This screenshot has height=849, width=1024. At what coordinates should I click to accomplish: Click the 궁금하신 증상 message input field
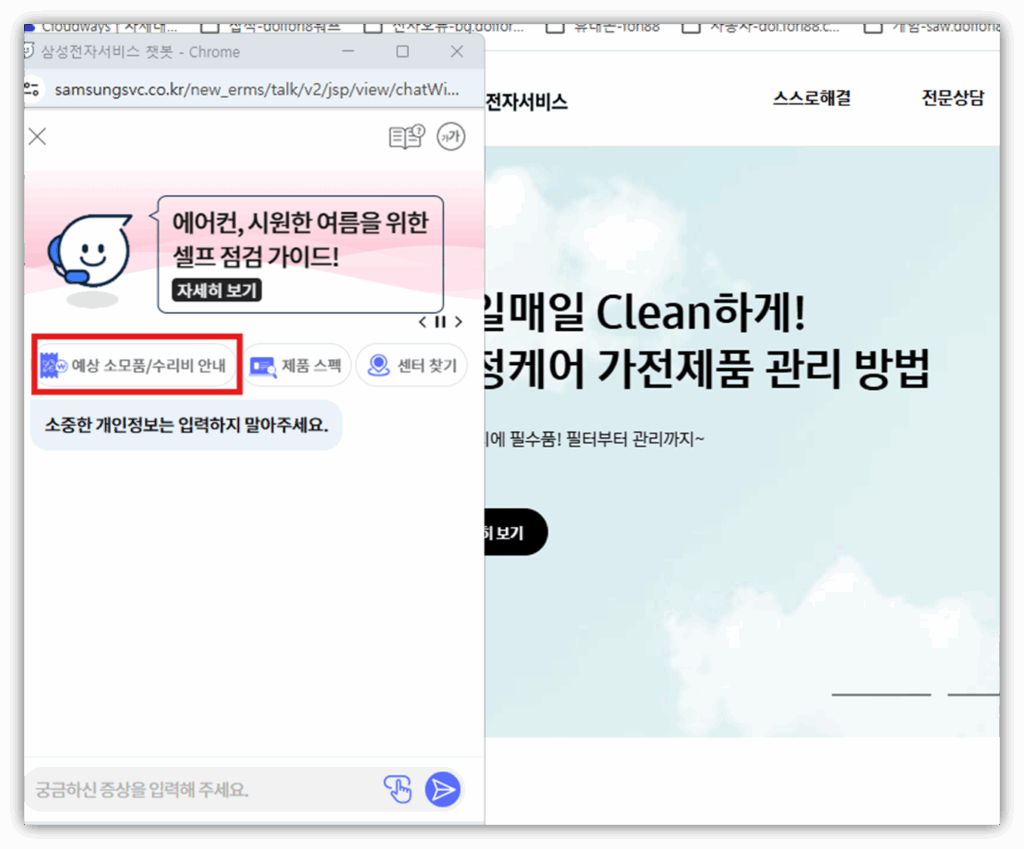(200, 789)
